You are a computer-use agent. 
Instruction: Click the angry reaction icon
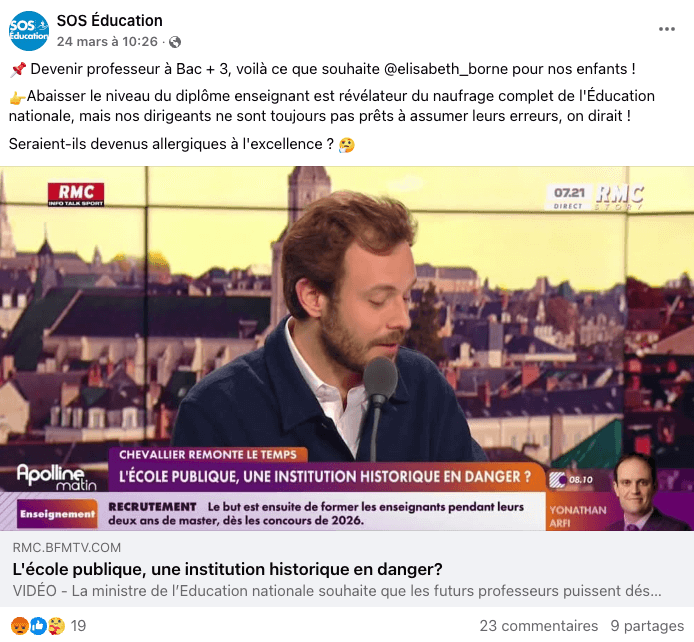pyautogui.click(x=20, y=626)
